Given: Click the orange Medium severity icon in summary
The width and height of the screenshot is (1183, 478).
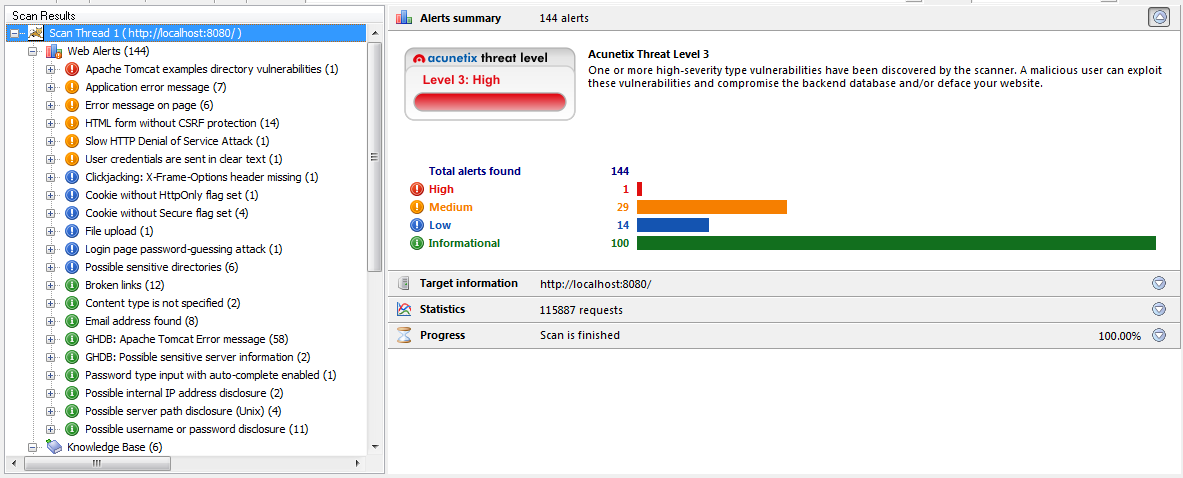Looking at the screenshot, I should pos(416,207).
